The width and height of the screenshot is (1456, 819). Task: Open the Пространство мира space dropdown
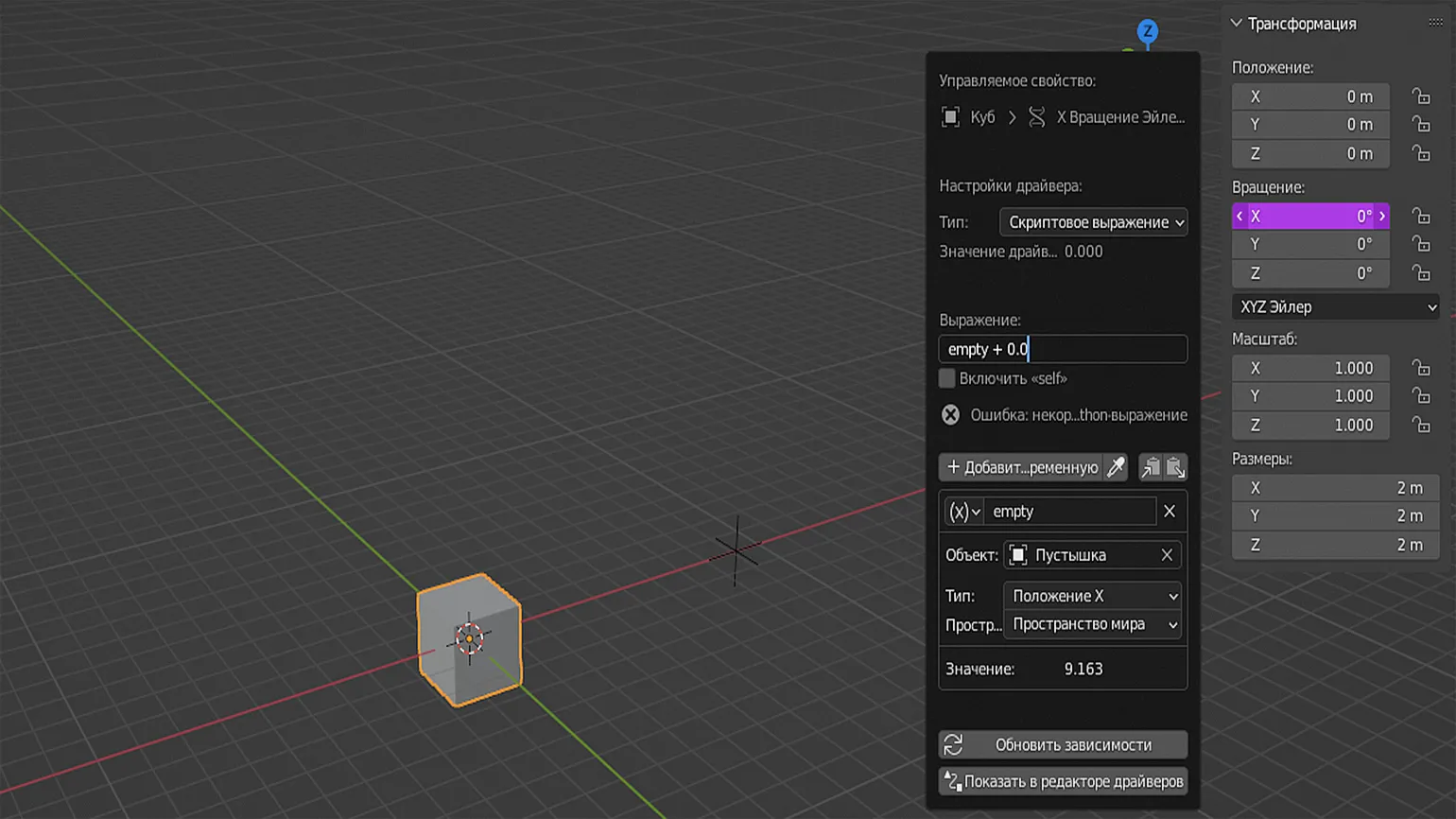click(x=1092, y=624)
